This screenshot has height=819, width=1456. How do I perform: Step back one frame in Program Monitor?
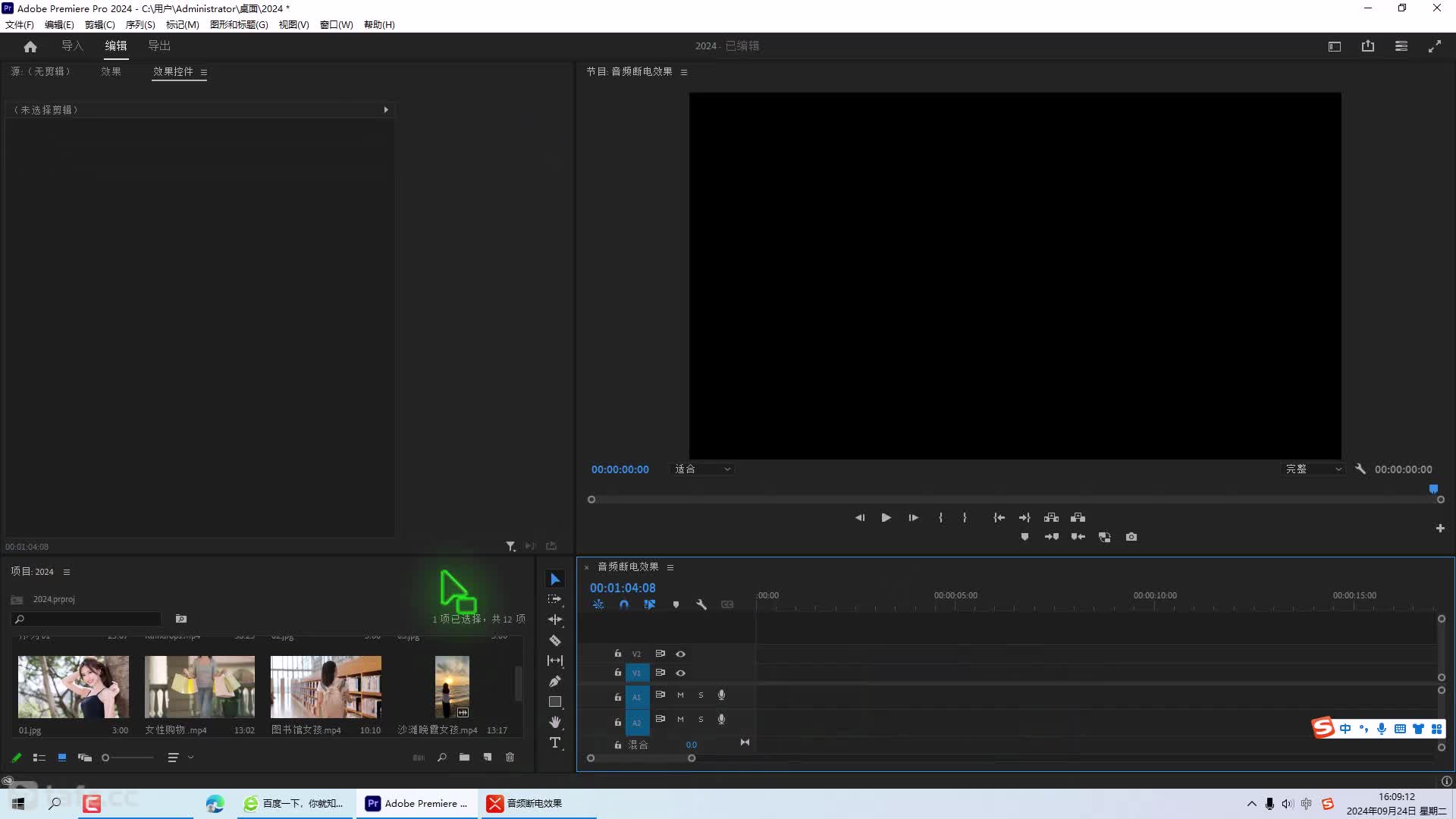(860, 518)
